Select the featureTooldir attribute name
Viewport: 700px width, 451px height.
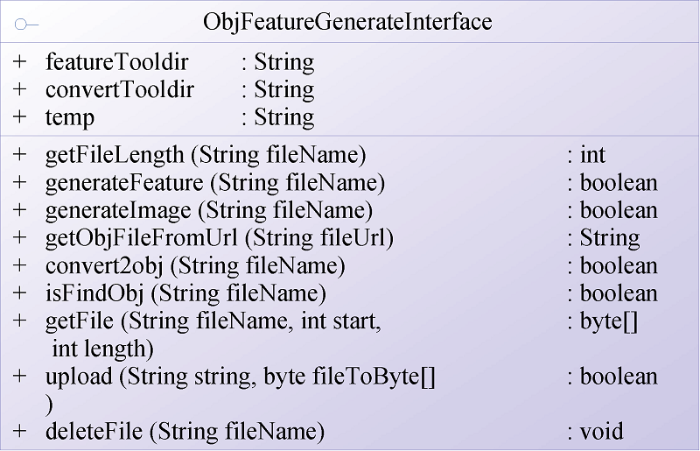pyautogui.click(x=117, y=62)
